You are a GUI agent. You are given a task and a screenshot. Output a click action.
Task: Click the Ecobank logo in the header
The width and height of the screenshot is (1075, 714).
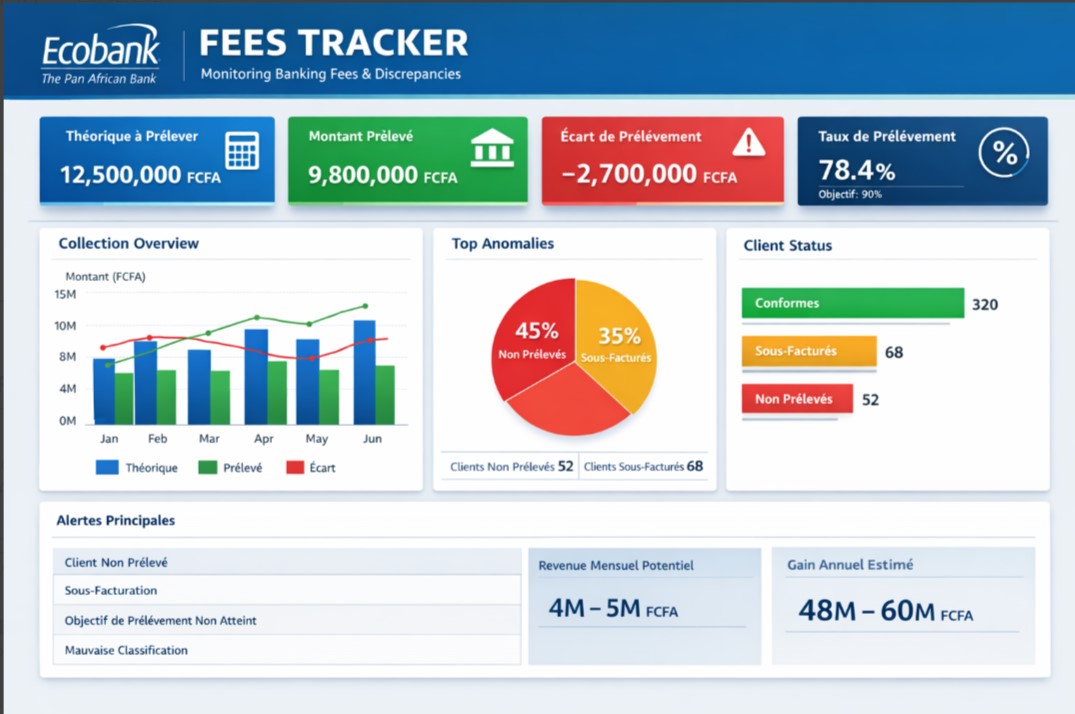[100, 56]
